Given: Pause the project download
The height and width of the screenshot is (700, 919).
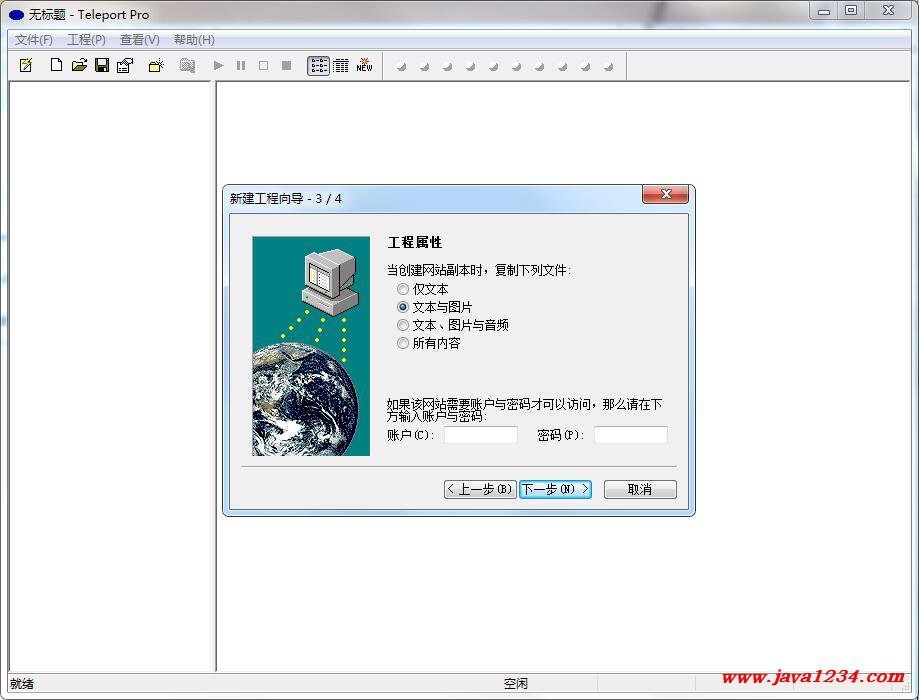Looking at the screenshot, I should (x=241, y=65).
